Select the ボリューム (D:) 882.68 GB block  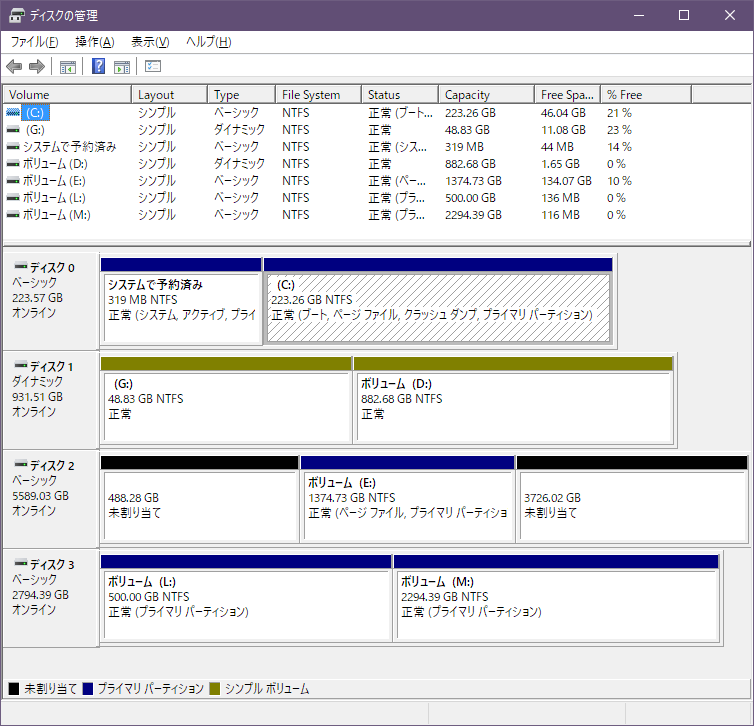(x=513, y=400)
